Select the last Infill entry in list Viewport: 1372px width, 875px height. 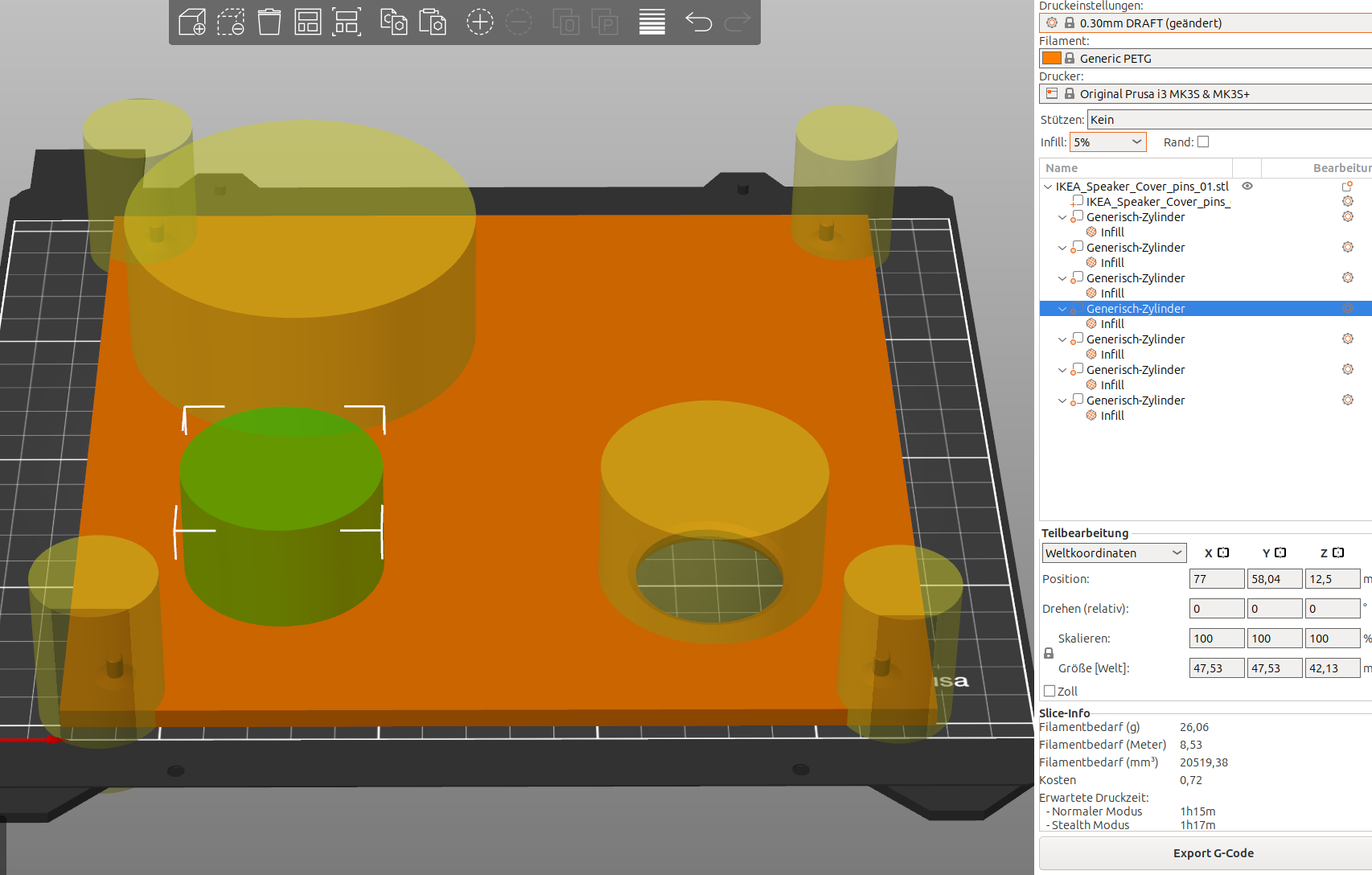coord(1112,416)
